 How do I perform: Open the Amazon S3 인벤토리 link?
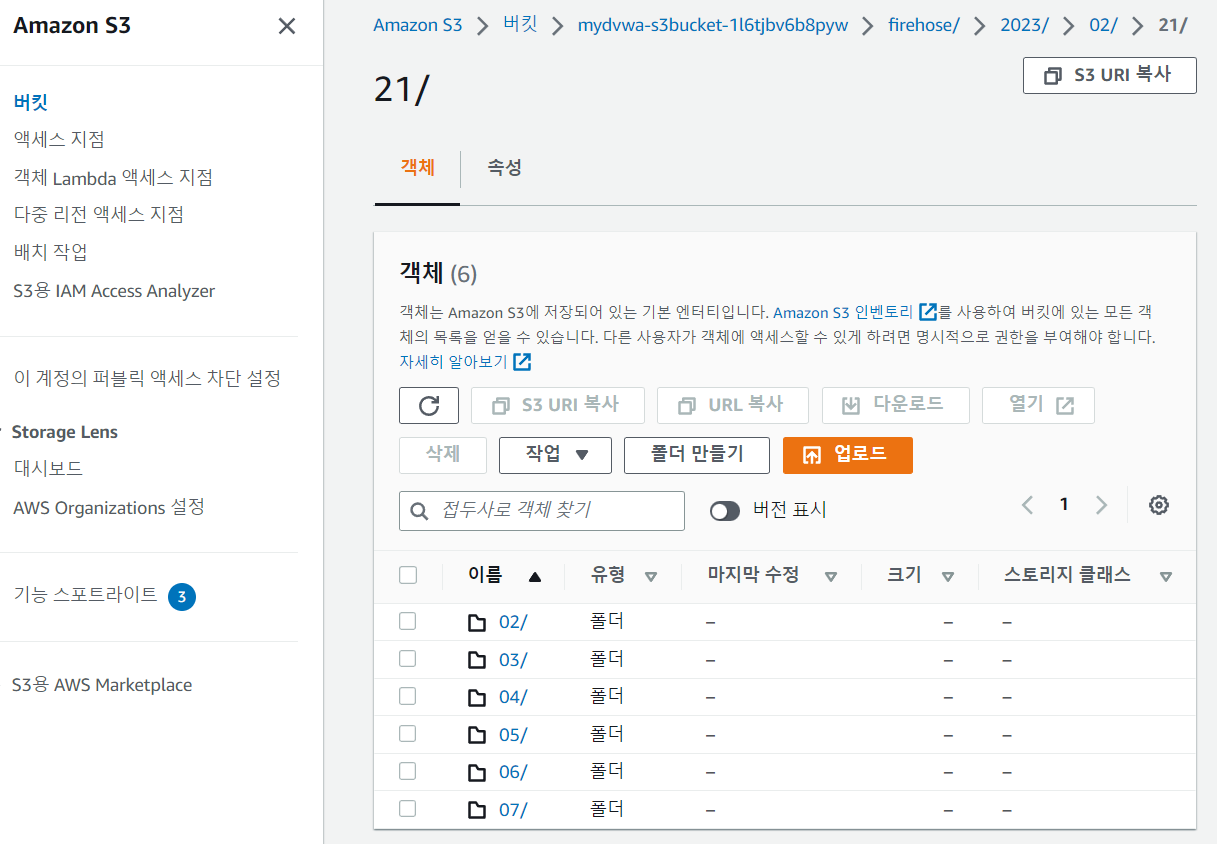[844, 312]
